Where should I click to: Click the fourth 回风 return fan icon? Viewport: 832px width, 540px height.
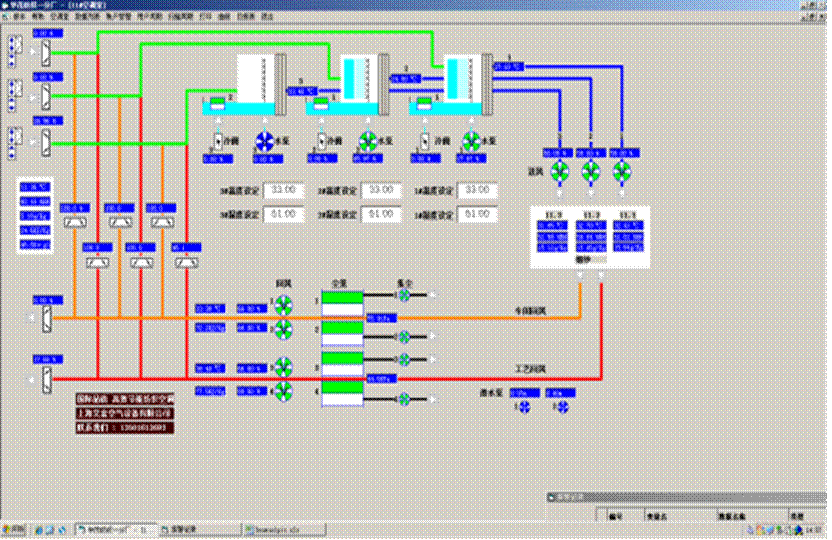click(284, 391)
